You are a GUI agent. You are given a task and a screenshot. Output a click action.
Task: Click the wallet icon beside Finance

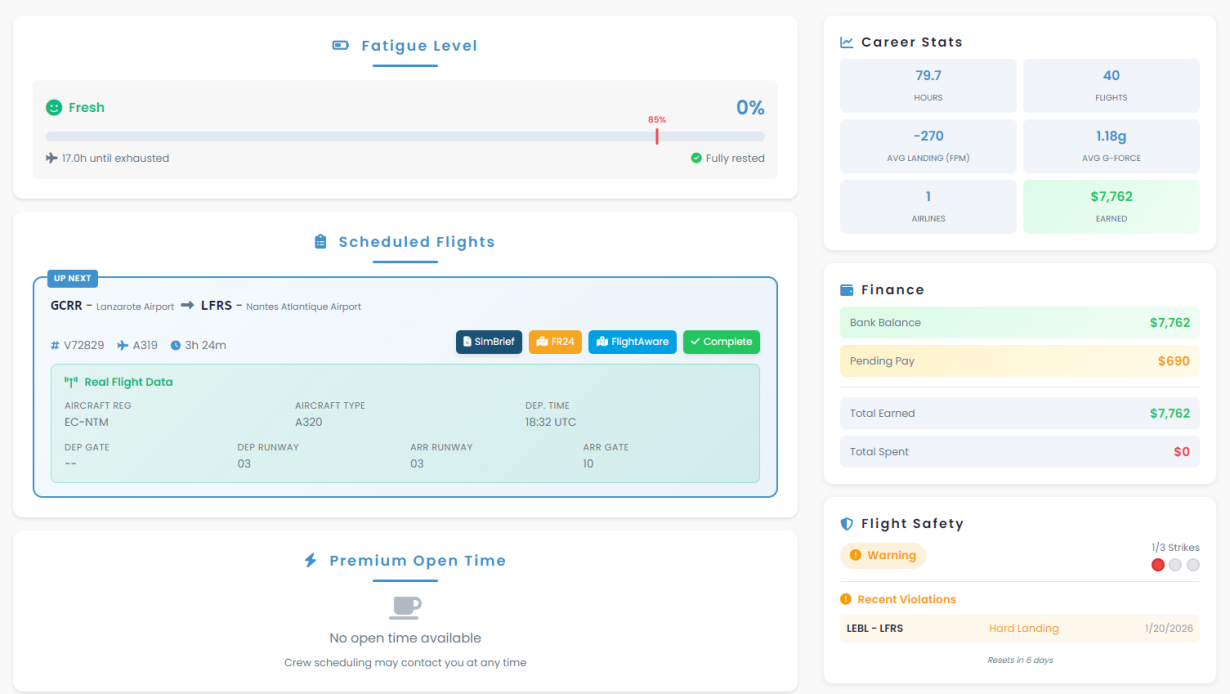click(847, 290)
